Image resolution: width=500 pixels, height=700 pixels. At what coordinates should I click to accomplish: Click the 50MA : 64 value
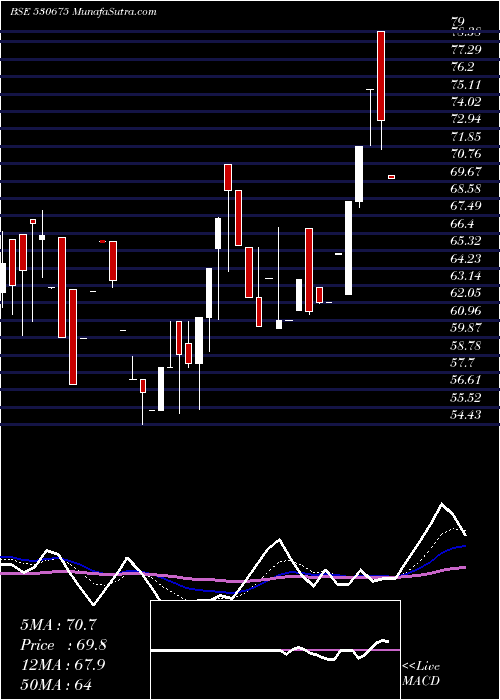56,684
